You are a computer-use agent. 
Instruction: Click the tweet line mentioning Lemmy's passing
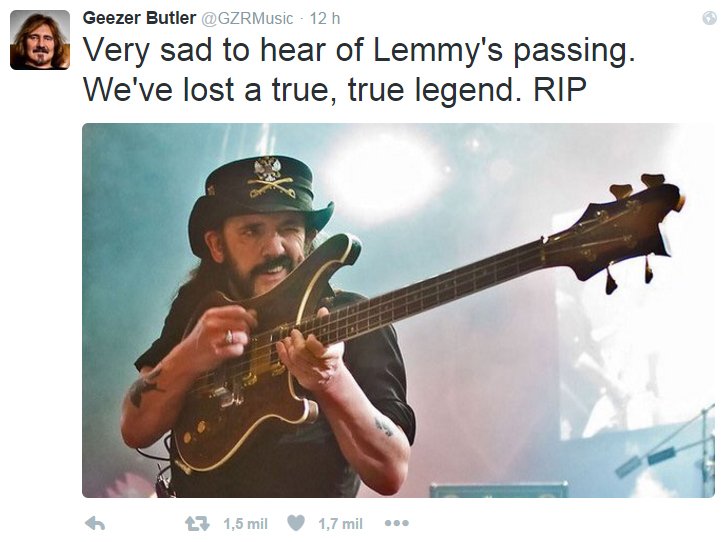359,50
